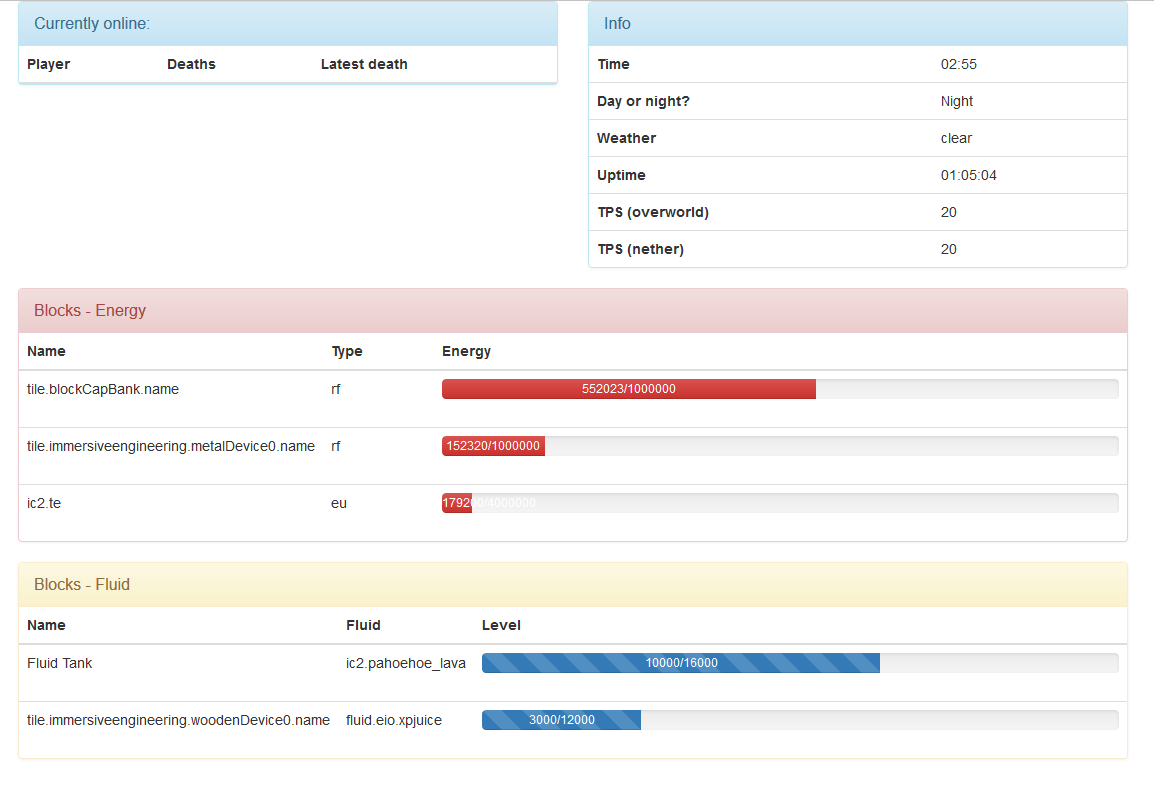
Task: Click the Weather row label
Action: coord(626,138)
